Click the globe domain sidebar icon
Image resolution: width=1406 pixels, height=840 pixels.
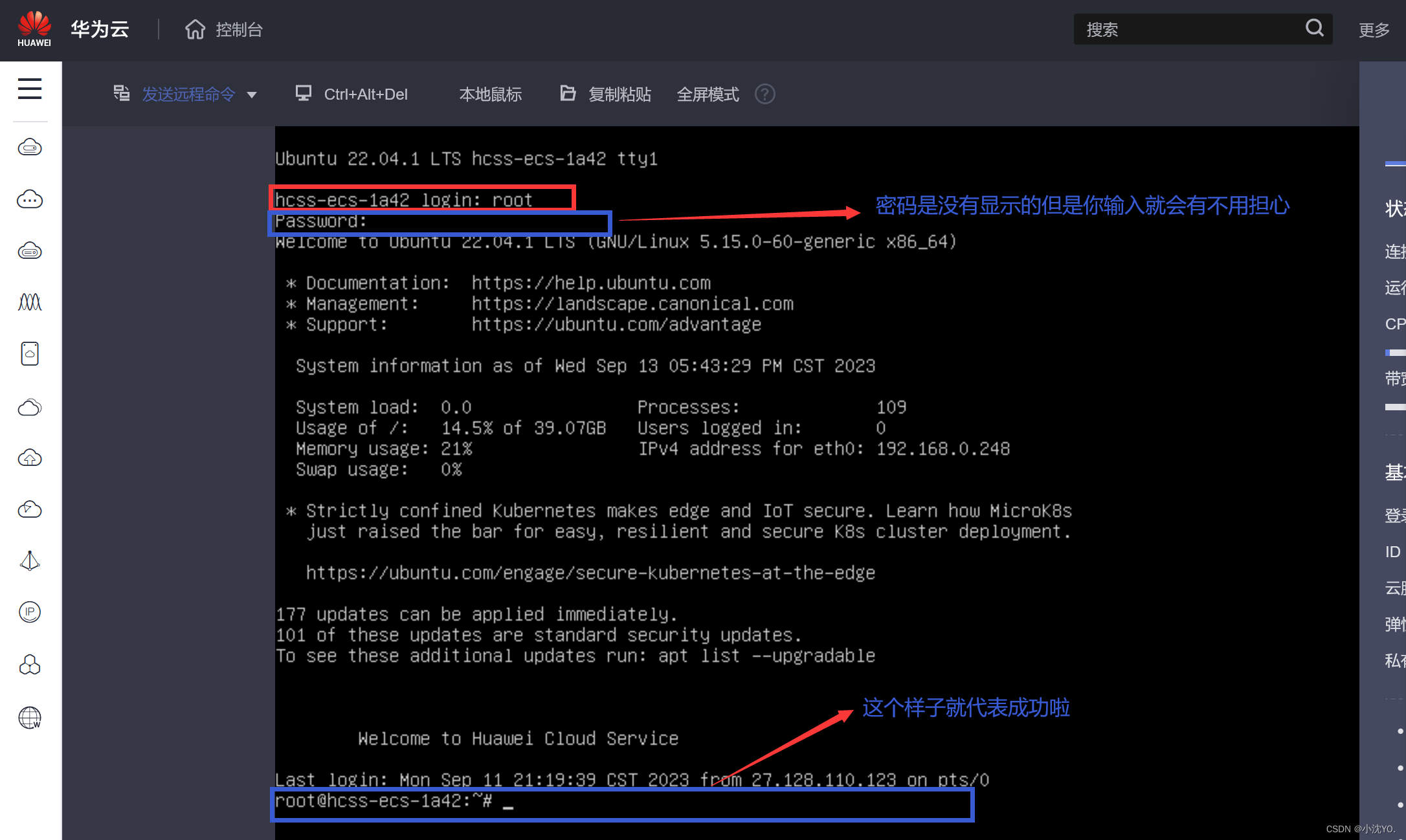[x=30, y=717]
